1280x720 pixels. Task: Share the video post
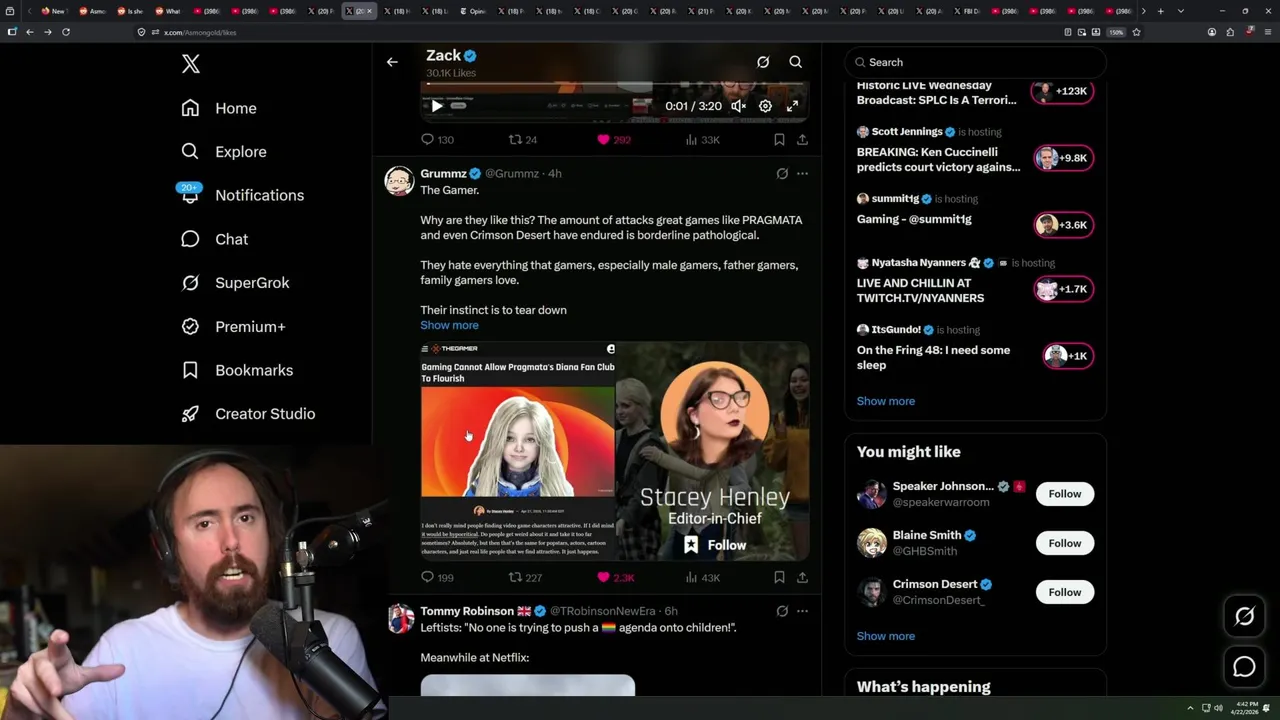point(802,140)
